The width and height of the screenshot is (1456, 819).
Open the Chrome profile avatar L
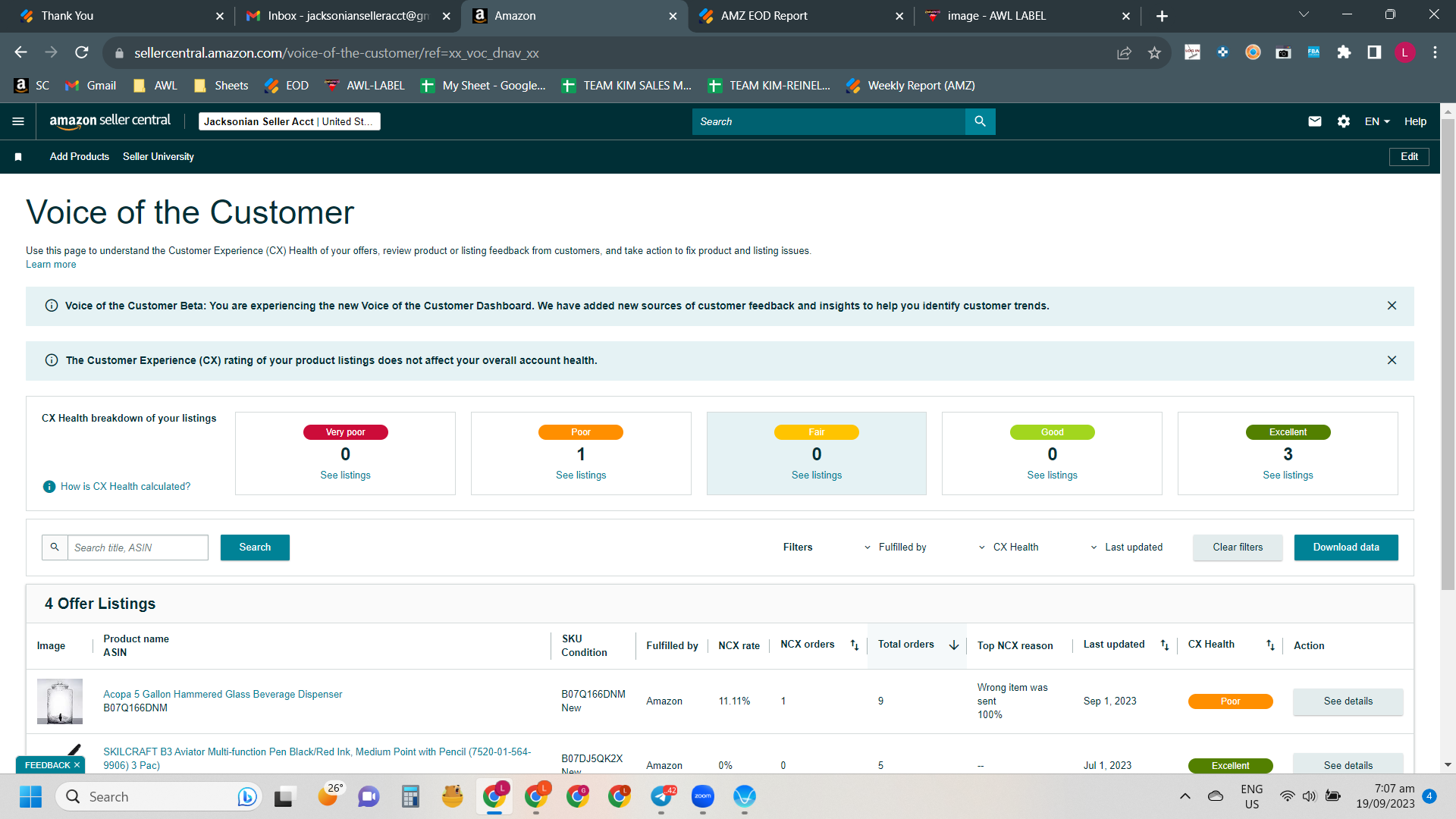[x=1404, y=52]
